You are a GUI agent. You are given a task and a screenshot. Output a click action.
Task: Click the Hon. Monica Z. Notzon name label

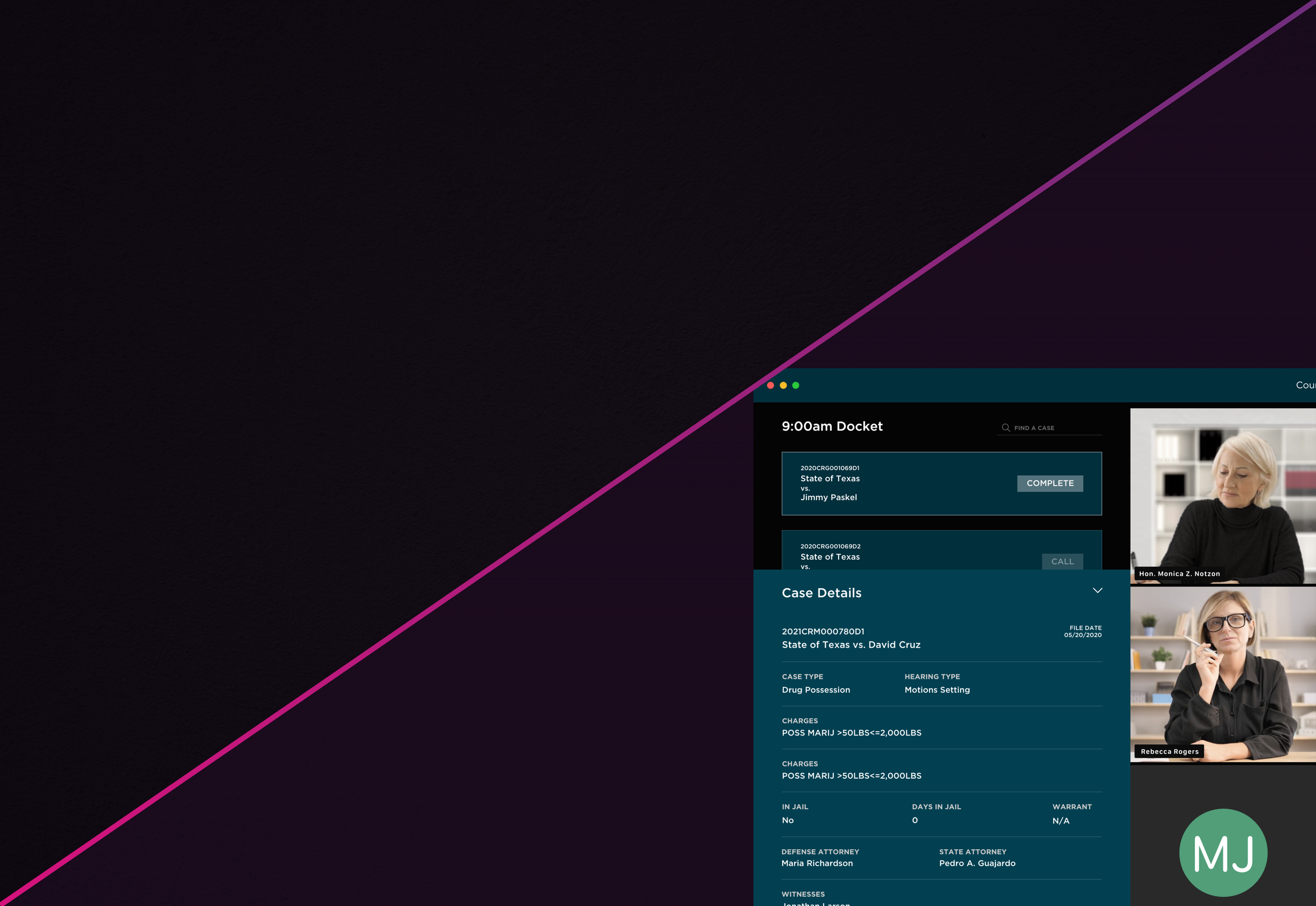tap(1179, 574)
